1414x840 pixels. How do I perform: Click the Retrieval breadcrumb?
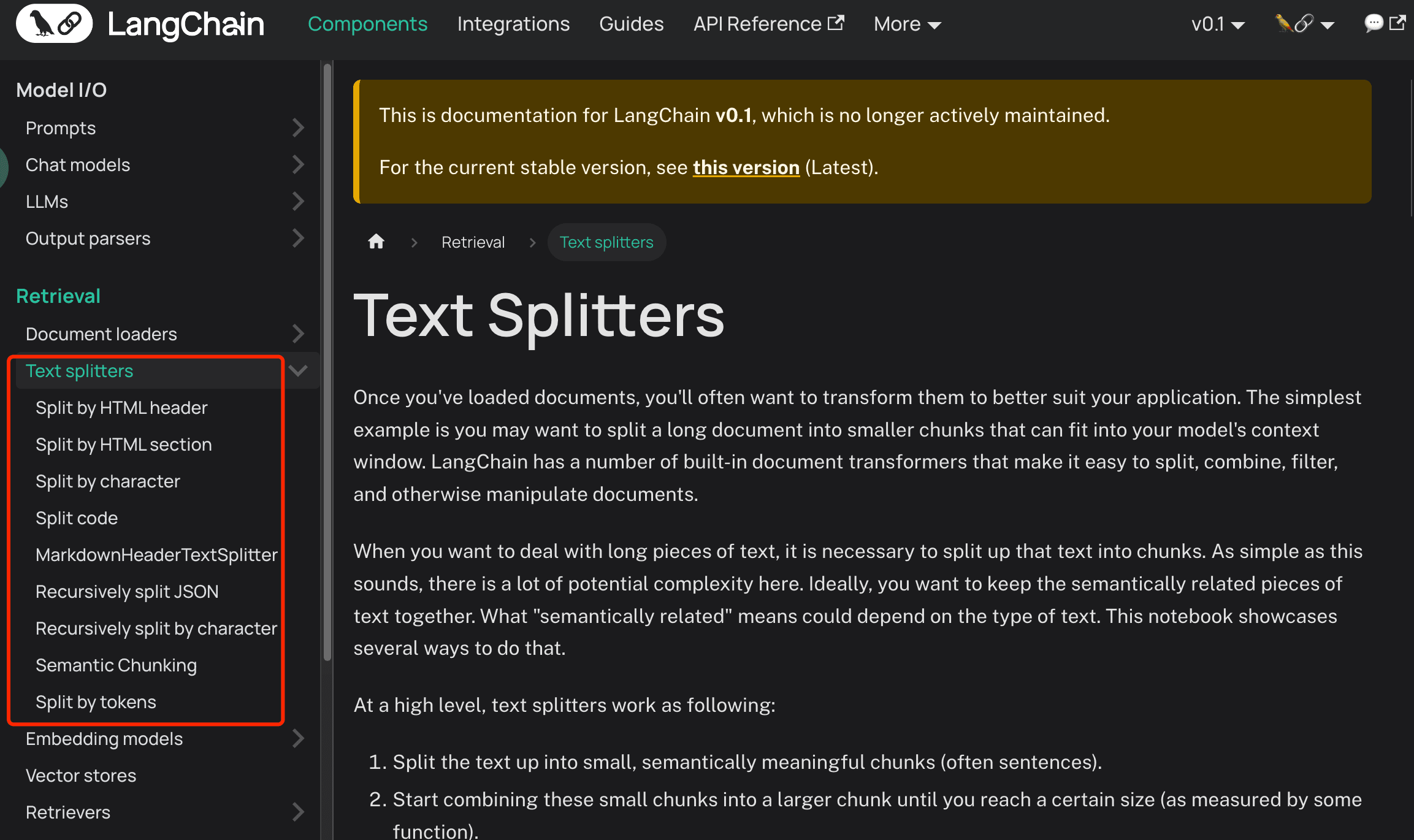[x=473, y=242]
